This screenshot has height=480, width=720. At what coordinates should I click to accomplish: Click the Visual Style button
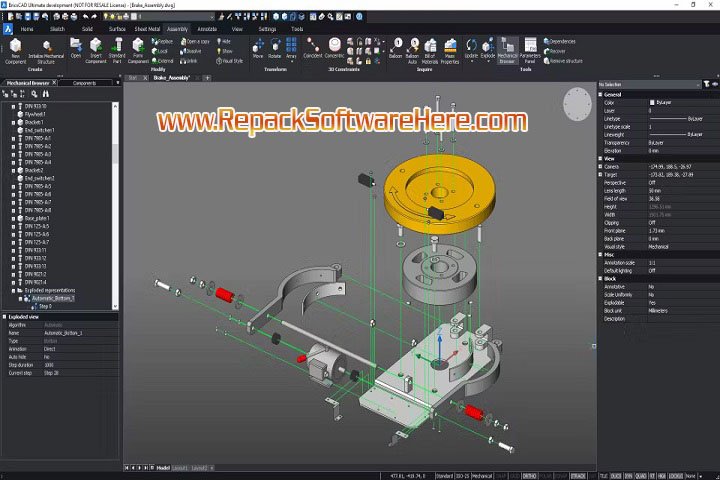pos(230,61)
